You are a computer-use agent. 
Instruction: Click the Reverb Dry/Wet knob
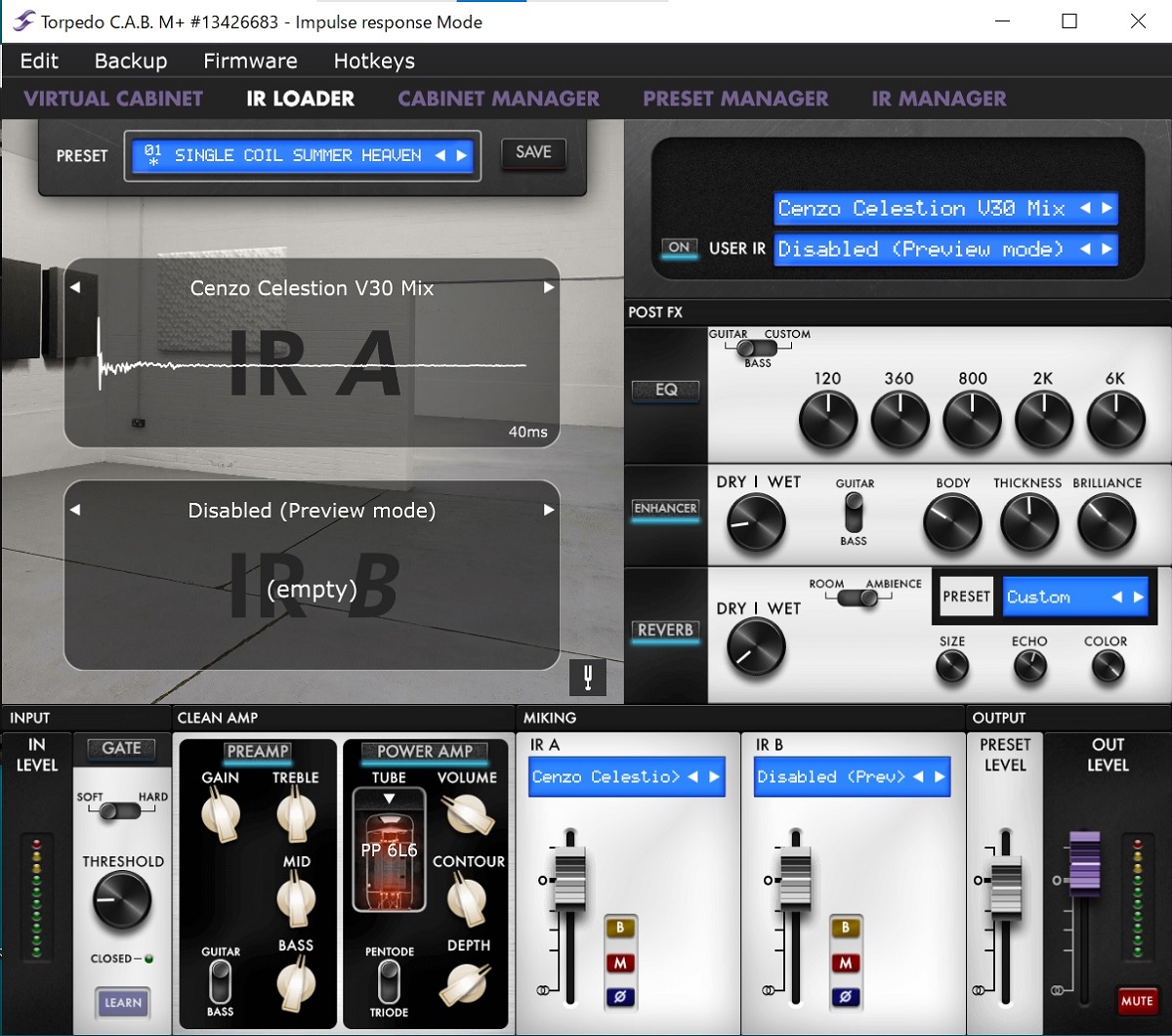point(757,647)
